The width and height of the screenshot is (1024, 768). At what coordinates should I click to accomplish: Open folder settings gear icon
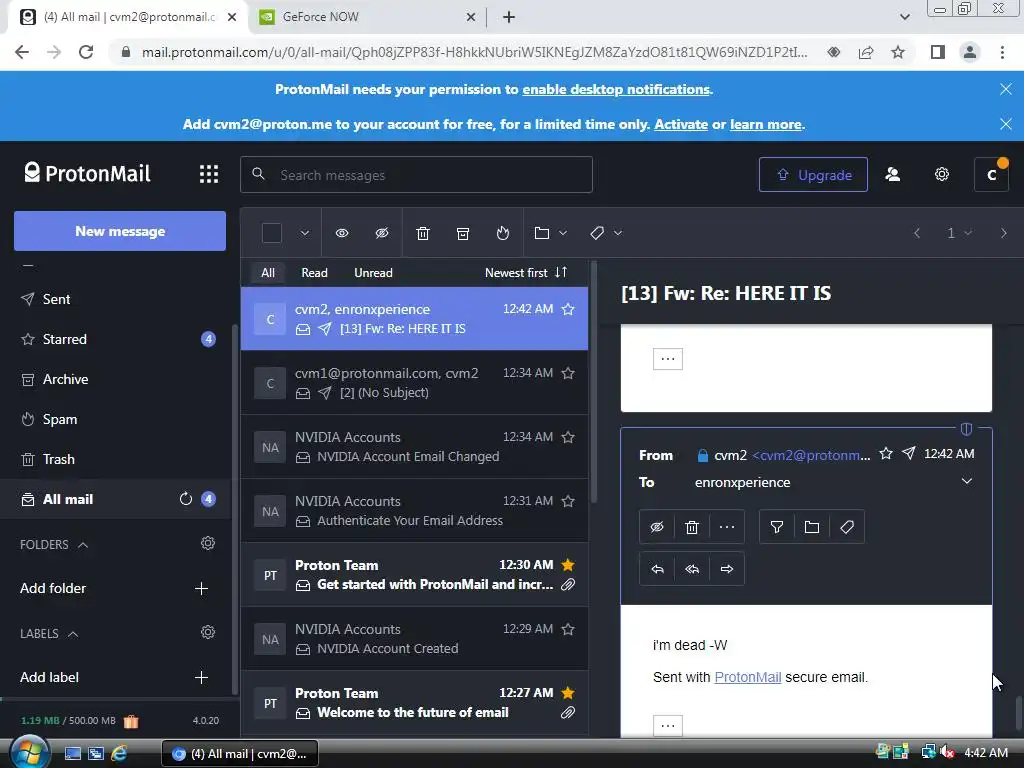coord(208,543)
